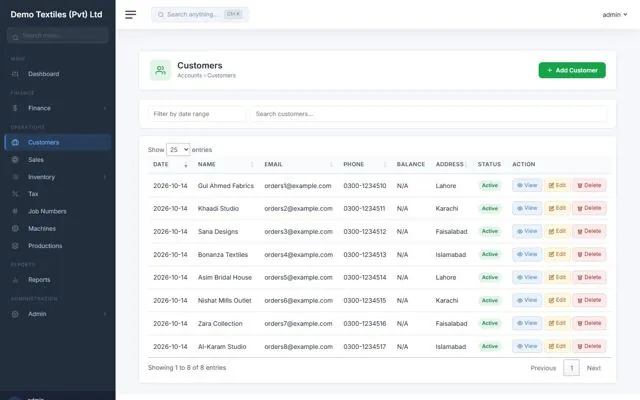
Task: Select page 1 in pagination
Action: (x=571, y=368)
